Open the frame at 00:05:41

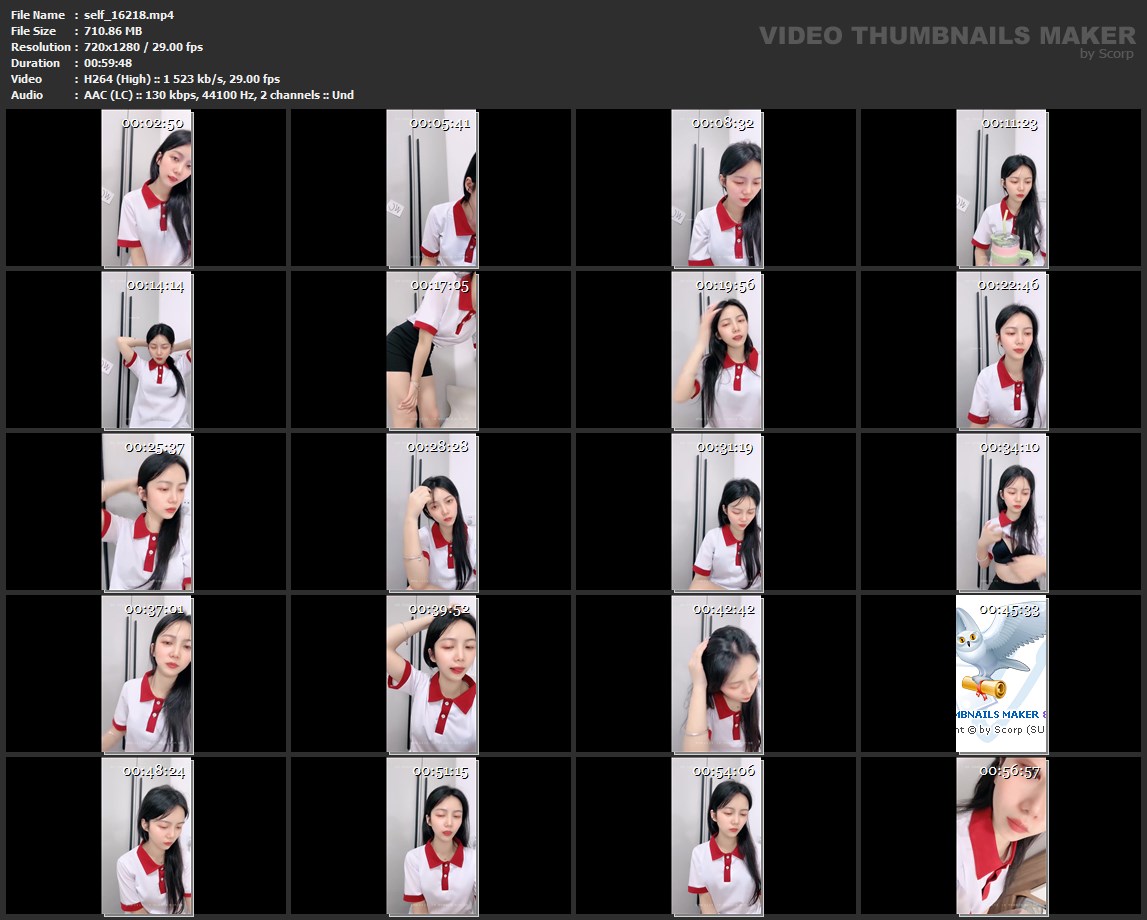431,188
